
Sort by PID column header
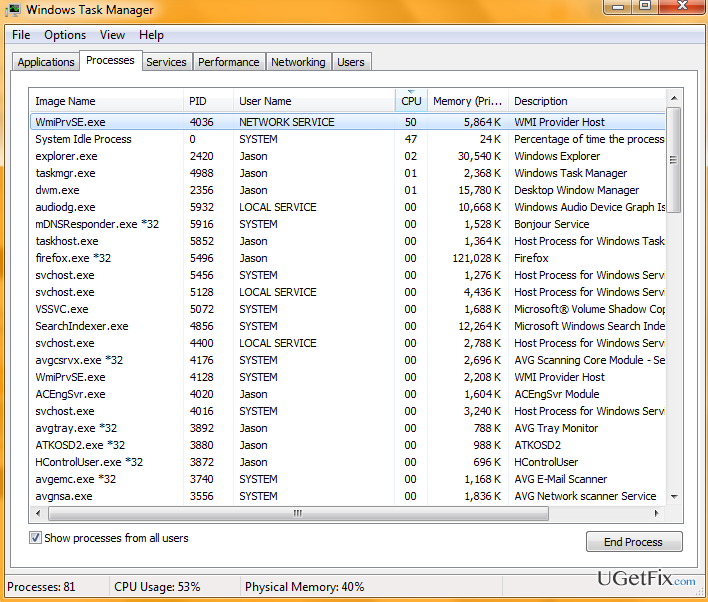[209, 101]
